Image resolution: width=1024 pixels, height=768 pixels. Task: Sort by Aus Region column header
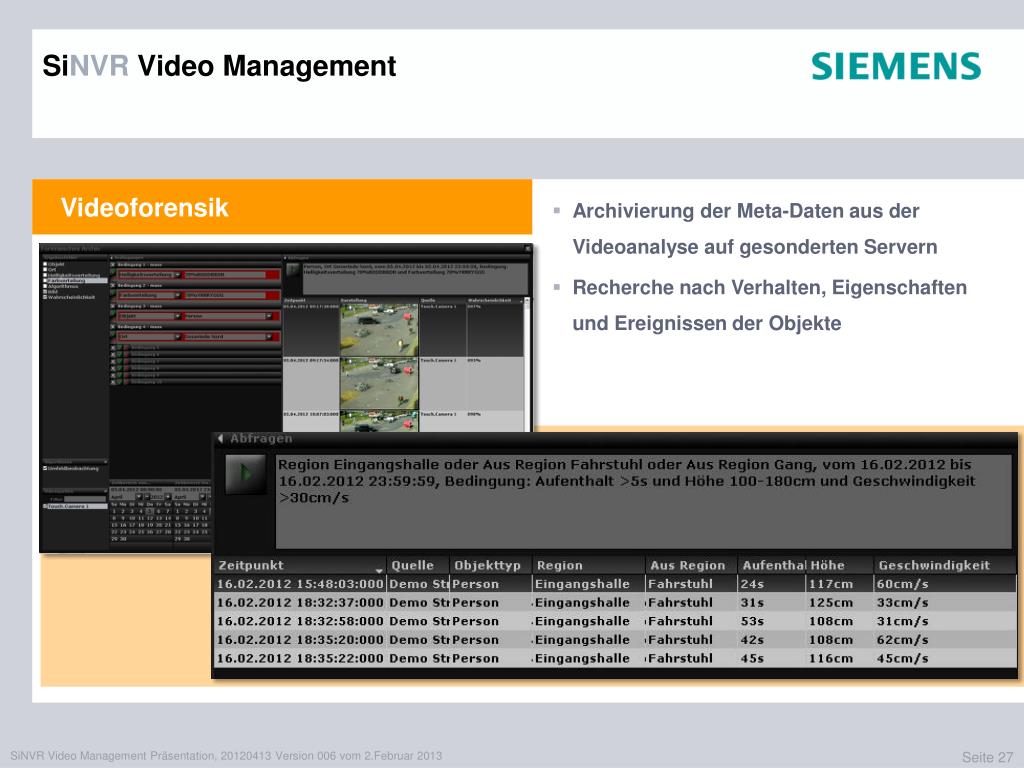click(x=692, y=566)
